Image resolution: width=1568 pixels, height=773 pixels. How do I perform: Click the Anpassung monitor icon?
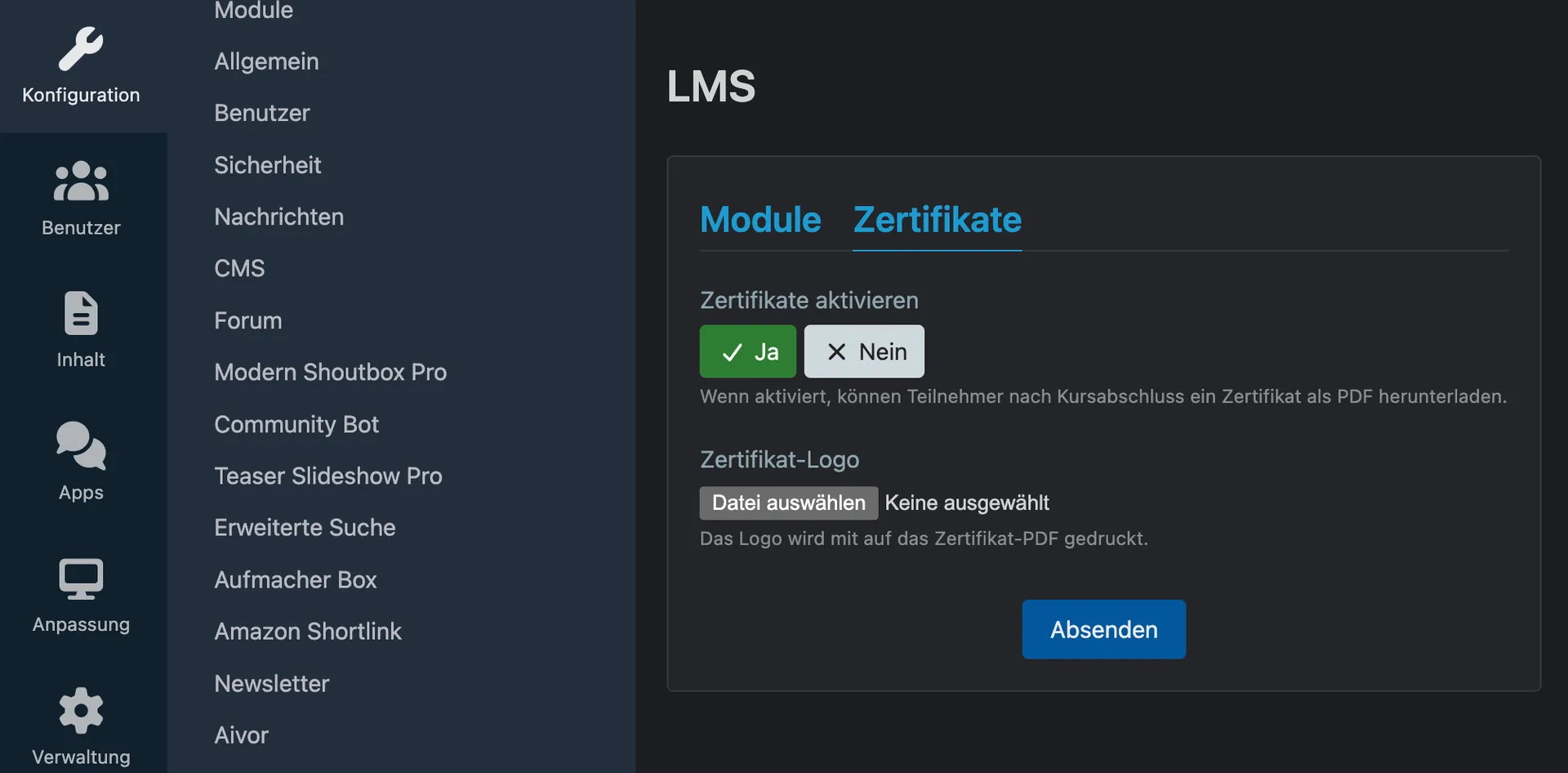click(81, 579)
